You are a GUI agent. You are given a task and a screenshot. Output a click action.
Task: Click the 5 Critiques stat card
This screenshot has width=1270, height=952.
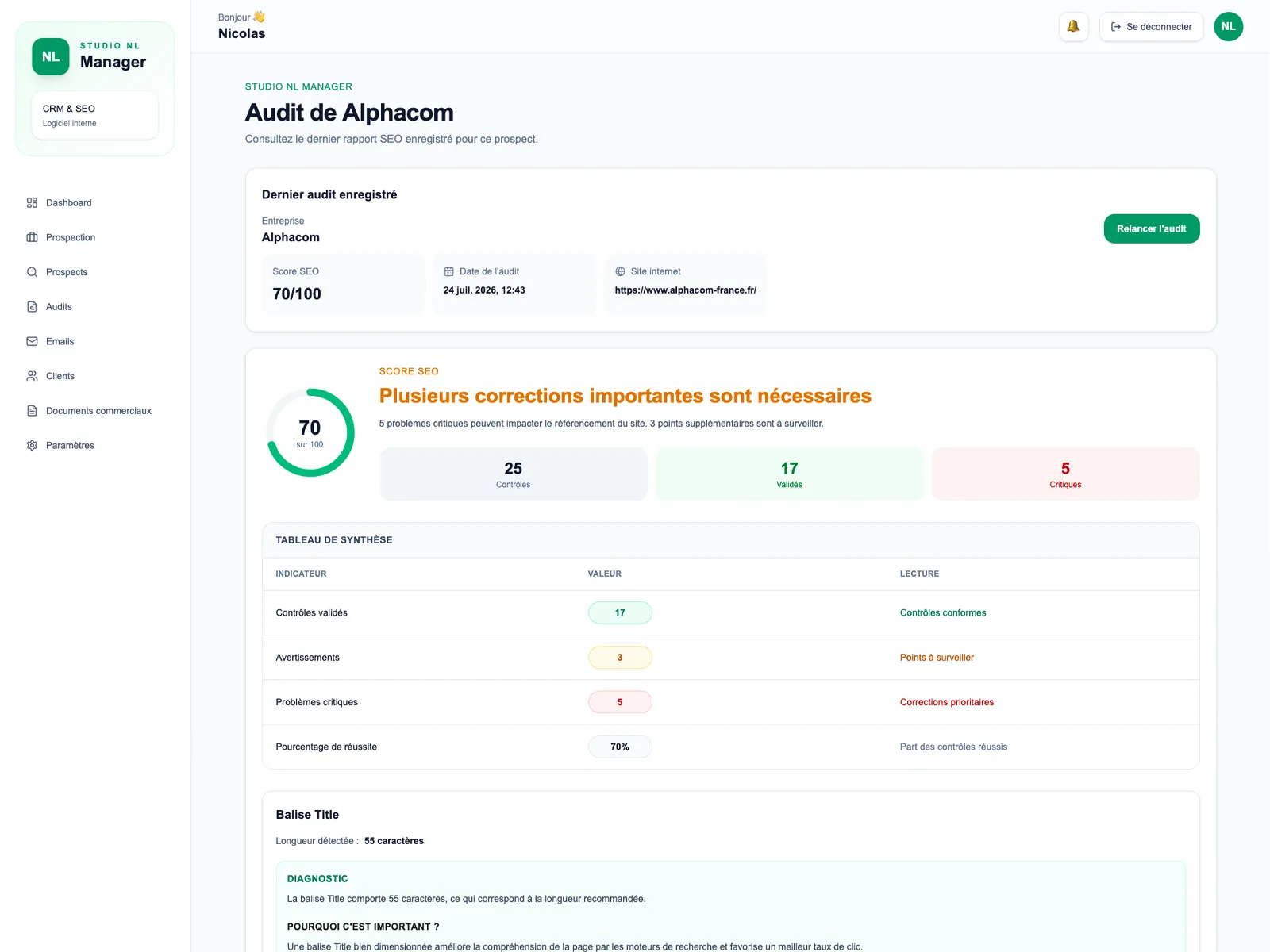(x=1065, y=474)
